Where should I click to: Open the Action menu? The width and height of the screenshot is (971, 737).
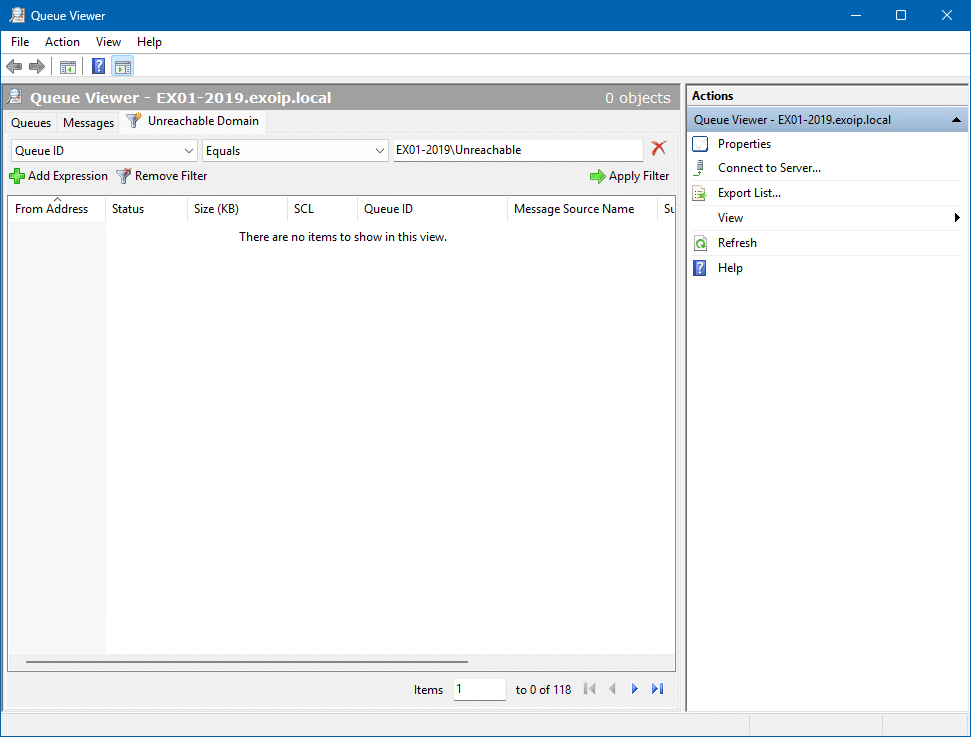pos(62,42)
